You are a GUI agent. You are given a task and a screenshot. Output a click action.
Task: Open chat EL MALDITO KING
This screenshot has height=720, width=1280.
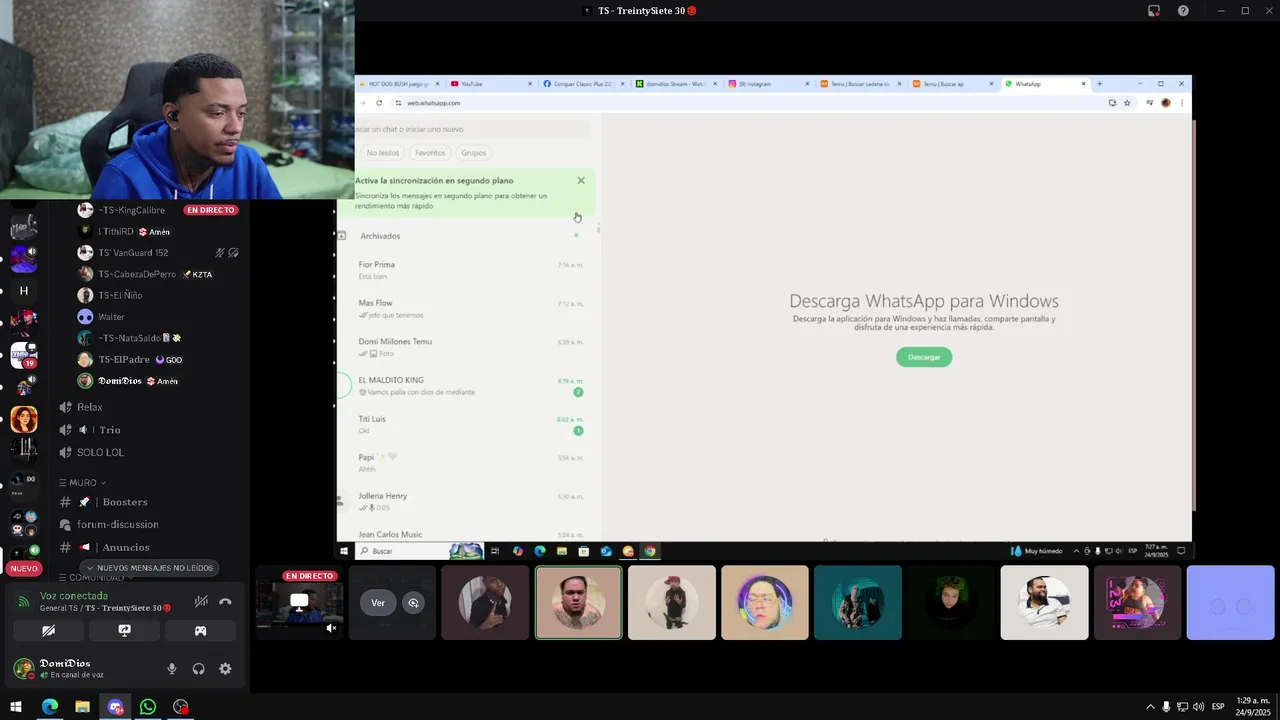[467, 386]
